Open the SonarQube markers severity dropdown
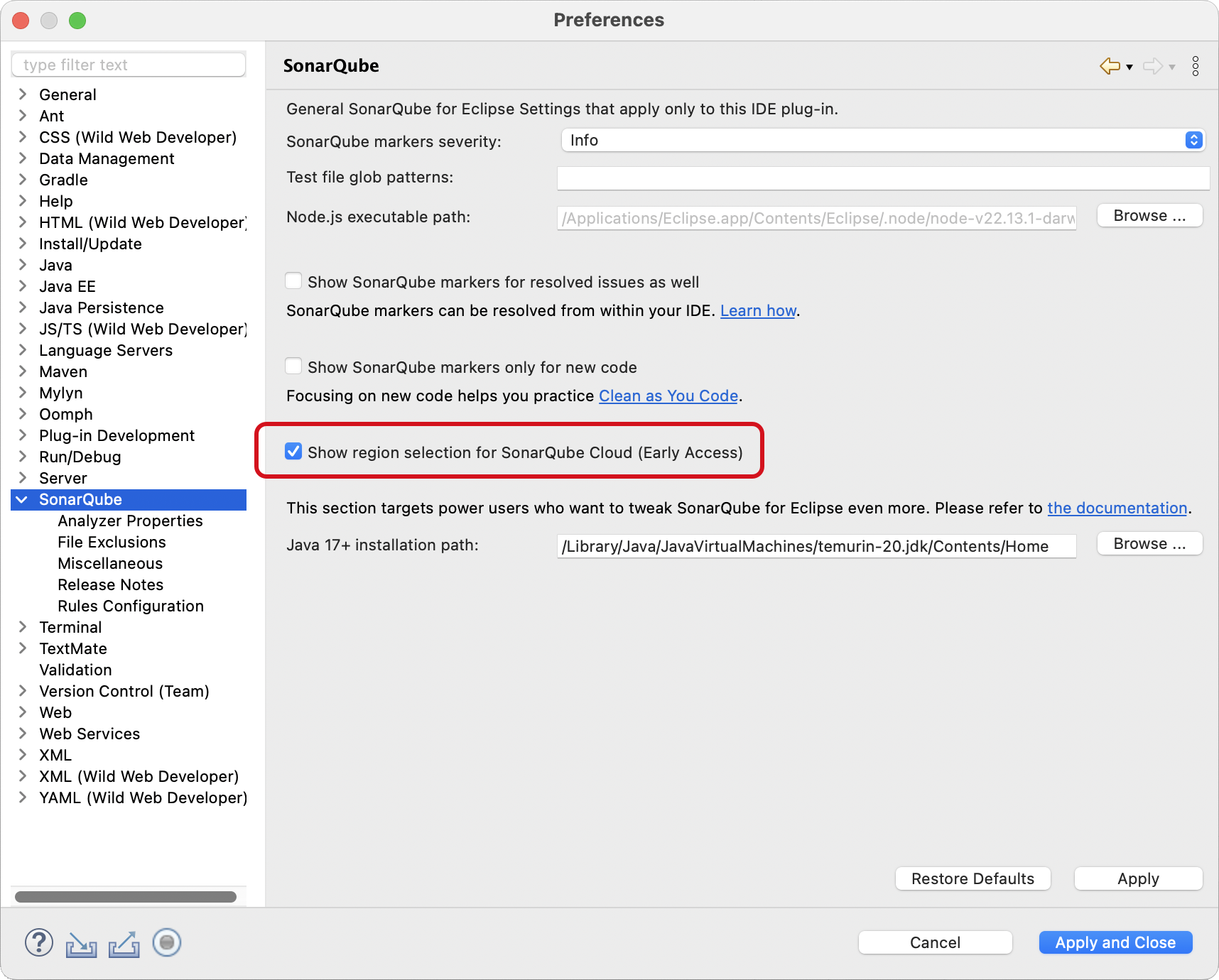Image resolution: width=1219 pixels, height=980 pixels. (x=883, y=140)
